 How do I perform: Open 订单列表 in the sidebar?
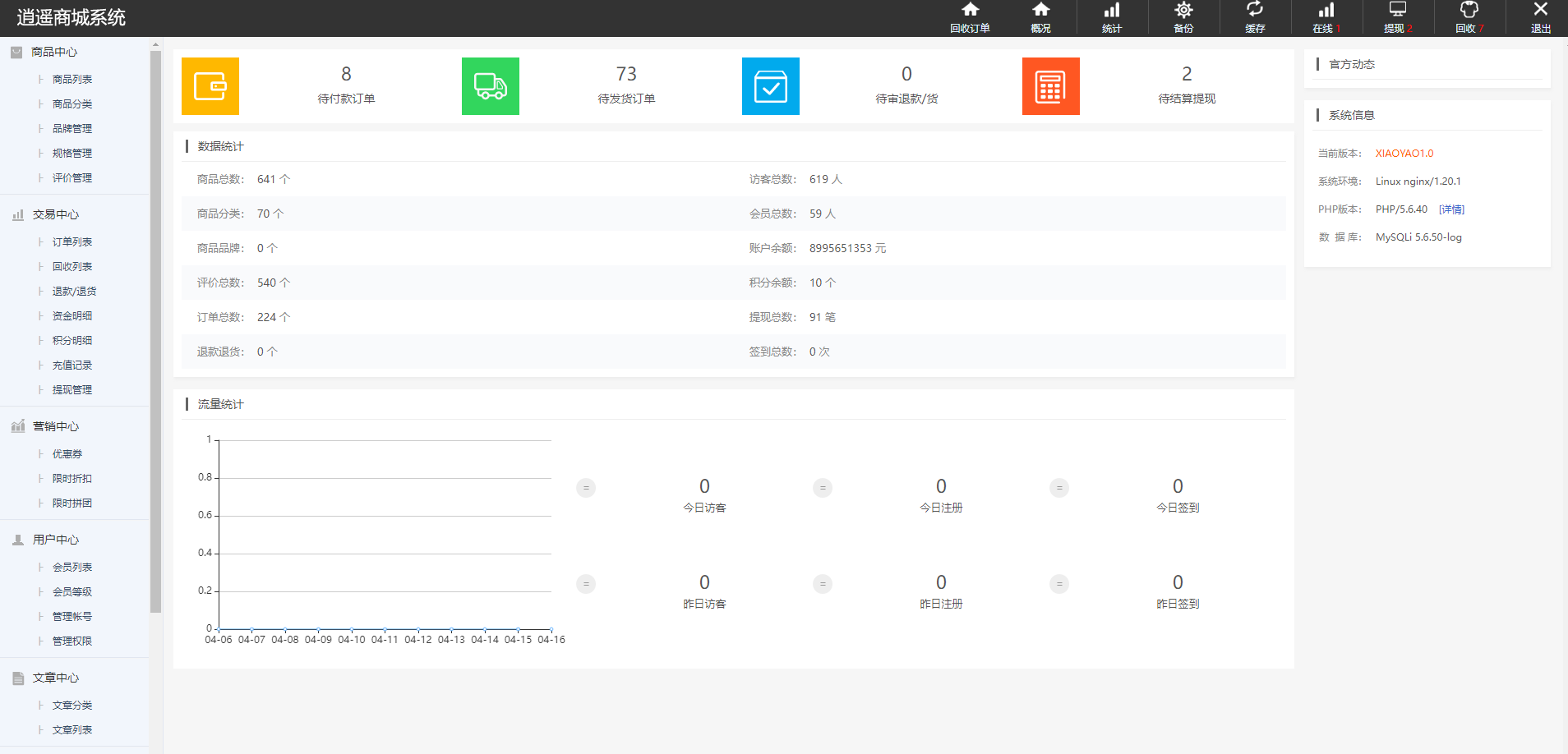(x=72, y=242)
